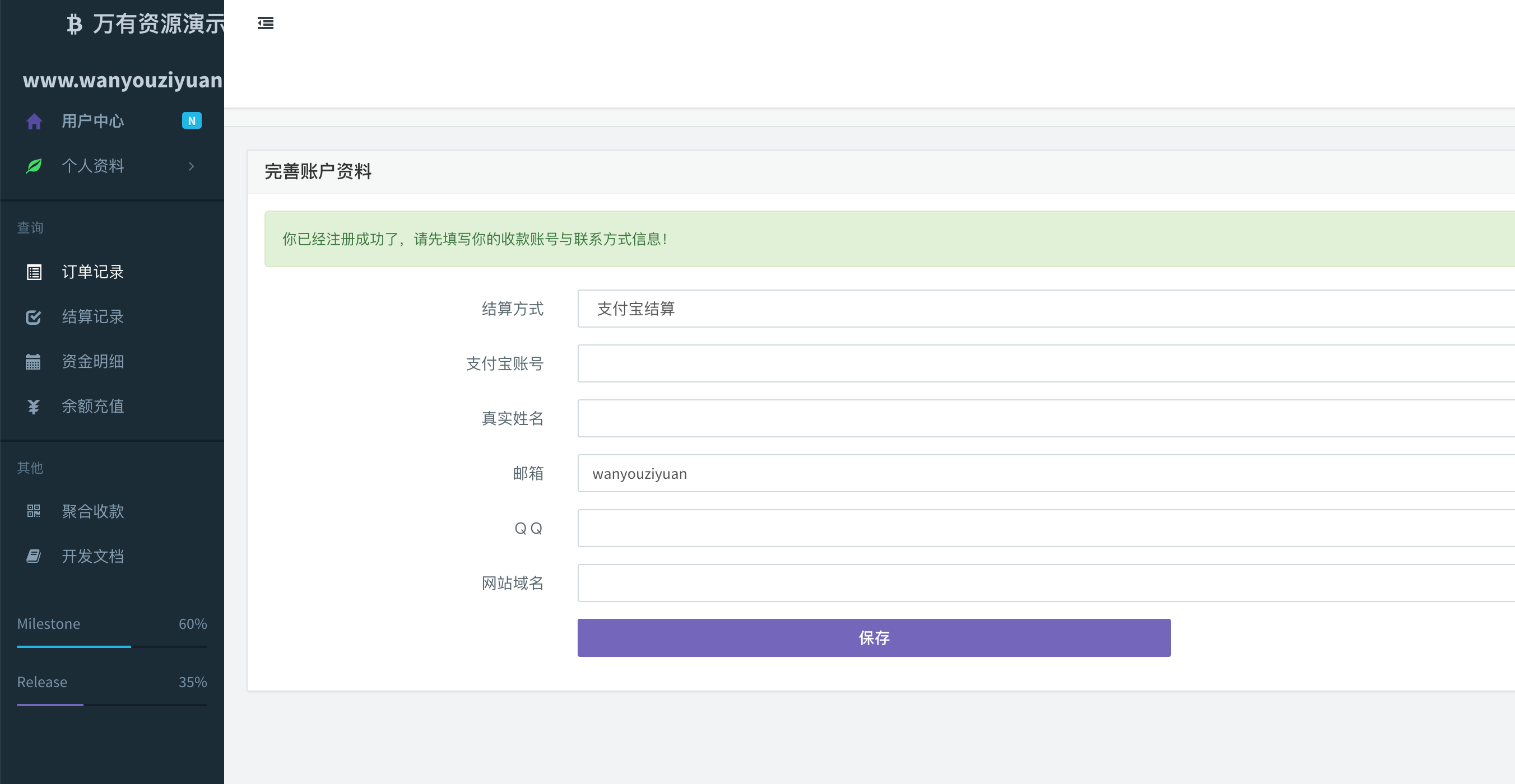Click the Bitcoin logo icon in header
Viewport: 1515px width, 784px height.
click(x=74, y=25)
